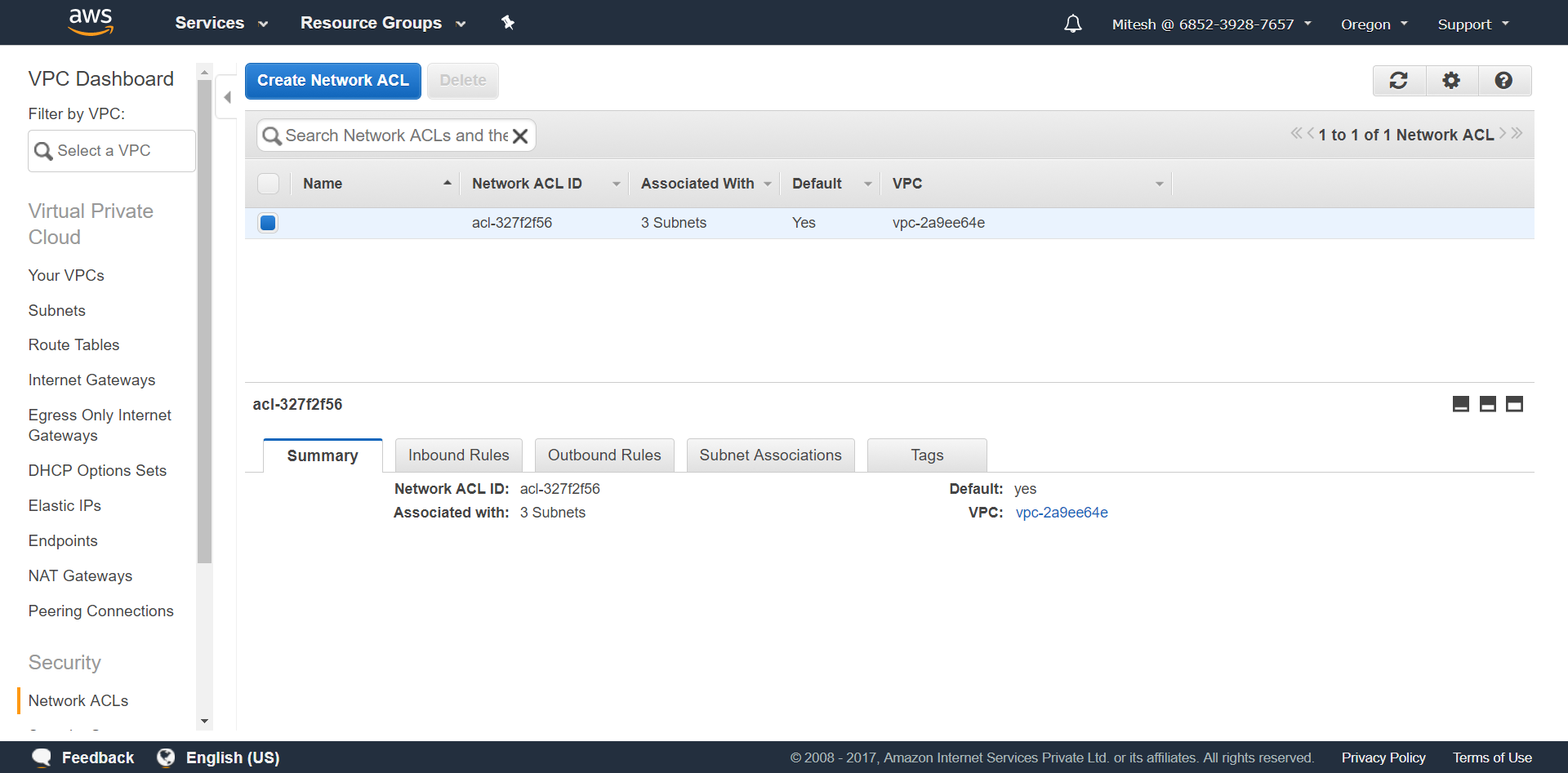1568x773 pixels.
Task: Sort by the Default column
Action: [831, 184]
